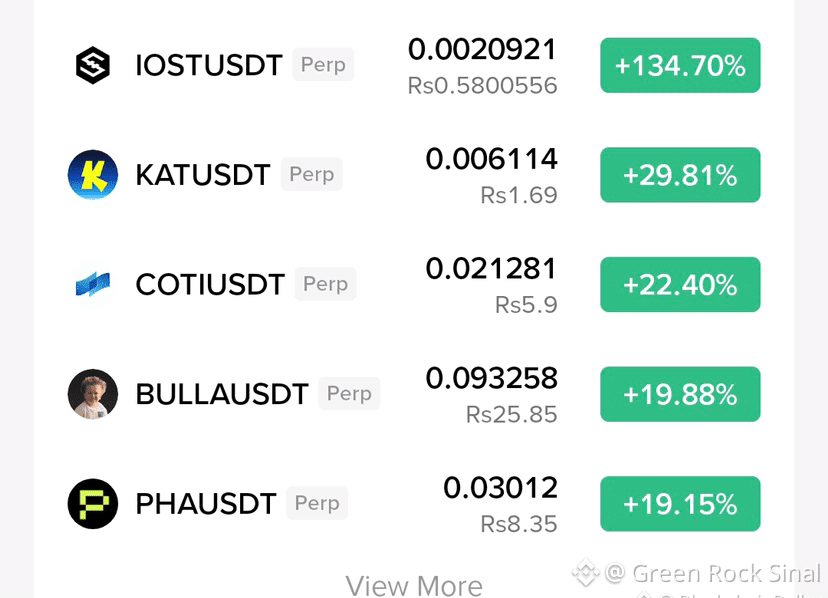Image resolution: width=828 pixels, height=598 pixels.
Task: Open the KAT coin logo icon
Action: tap(93, 175)
